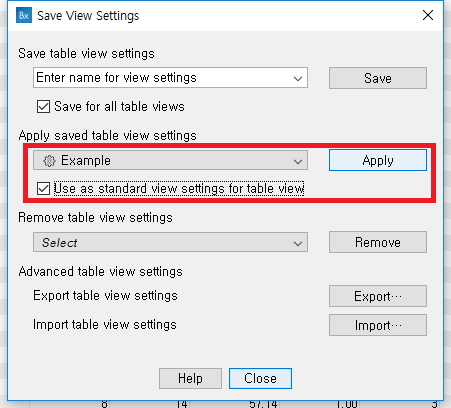
Task: Close the Save View Settings dialog via X
Action: 428,15
